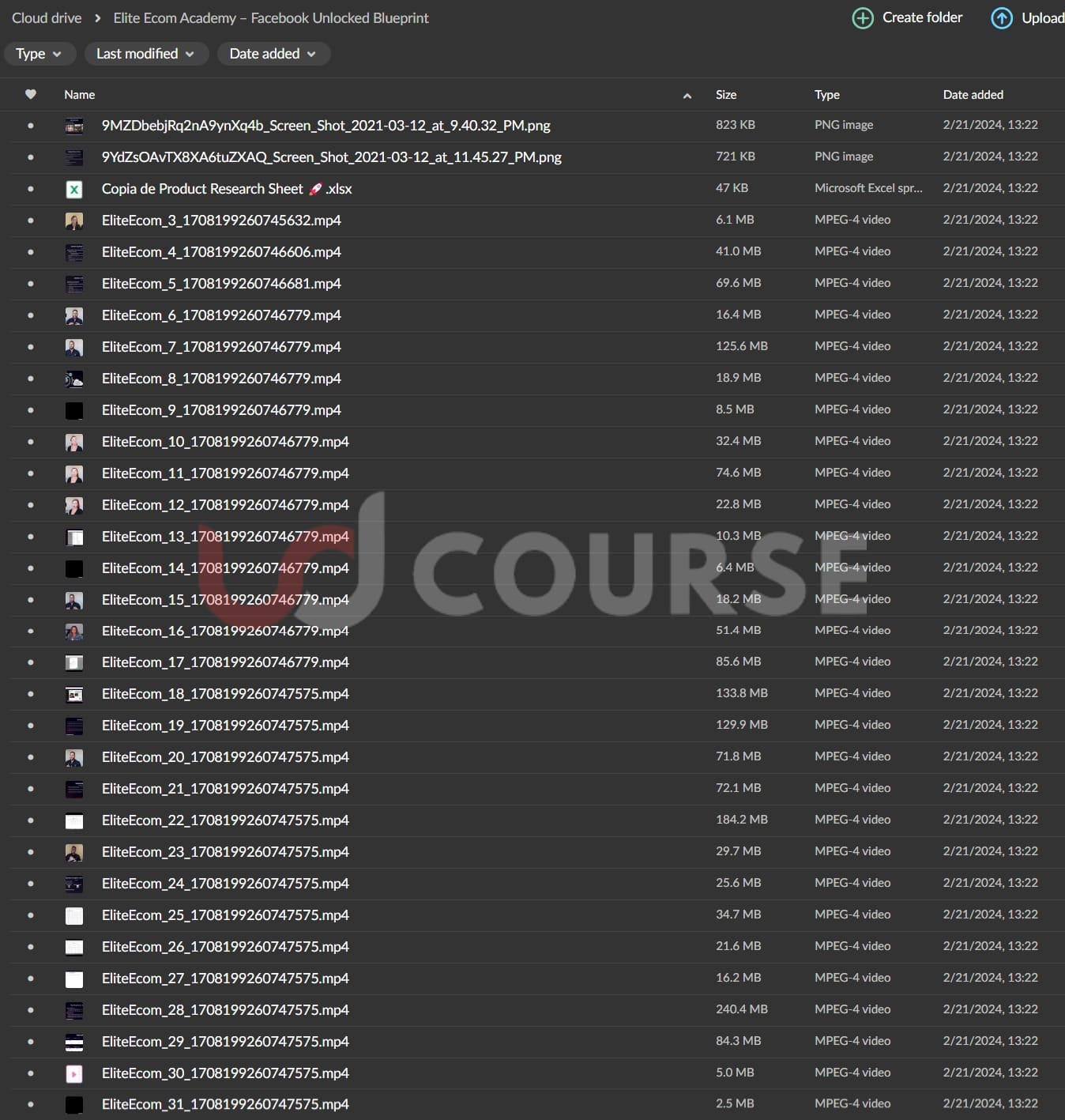Click the Name column sort arrow
The image size is (1065, 1120).
687,96
